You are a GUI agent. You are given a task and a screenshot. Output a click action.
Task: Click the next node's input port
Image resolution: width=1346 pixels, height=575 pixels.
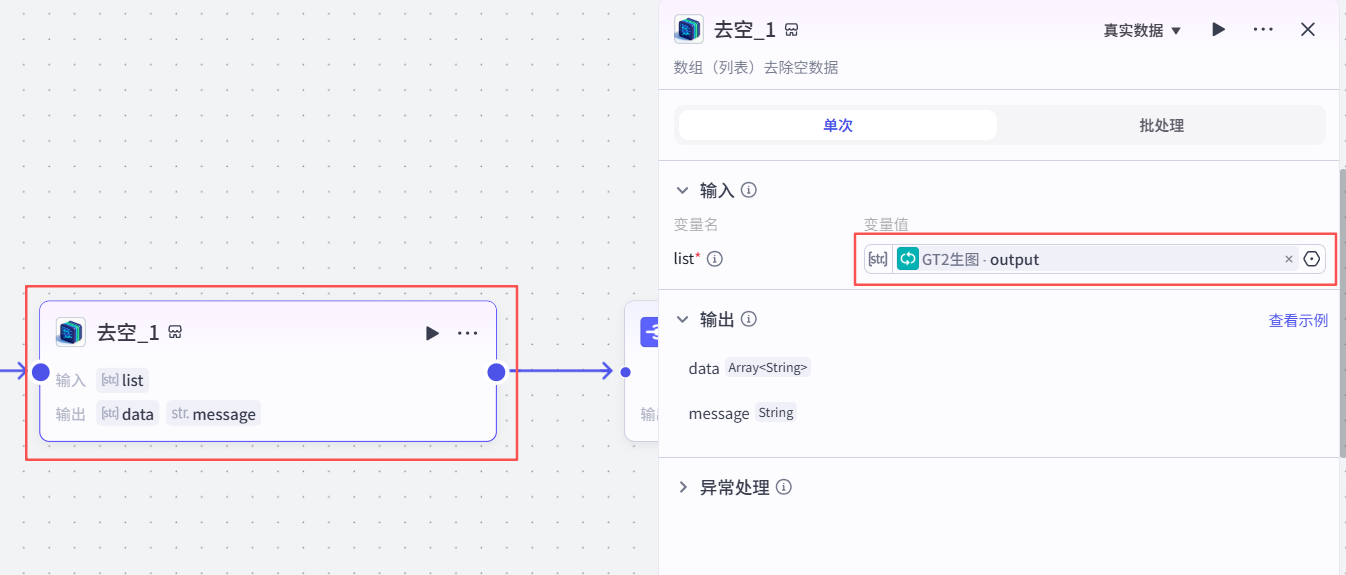625,372
